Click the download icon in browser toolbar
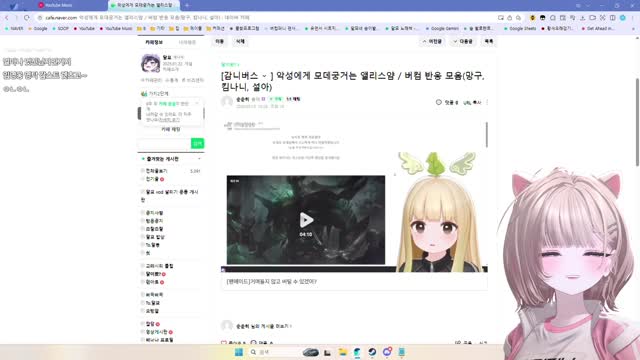This screenshot has width=640, height=360. [582, 18]
